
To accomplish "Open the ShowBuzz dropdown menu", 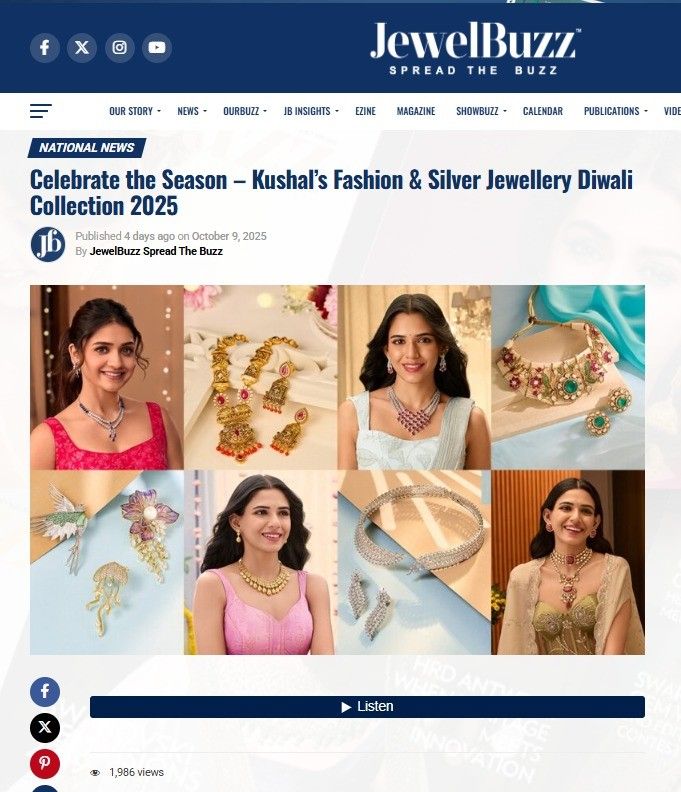I will tap(481, 111).
